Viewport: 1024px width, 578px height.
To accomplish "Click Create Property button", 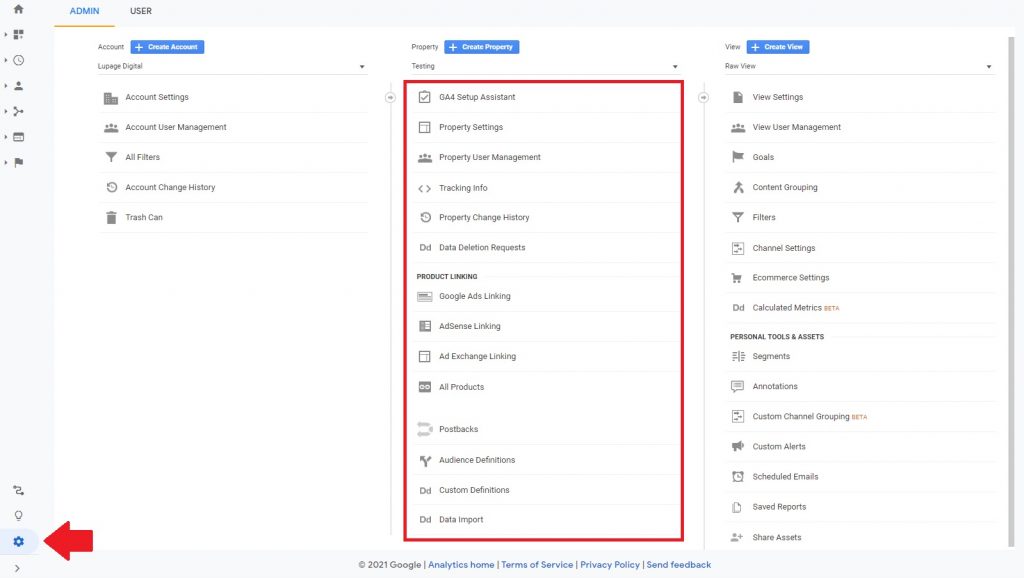I will click(482, 47).
